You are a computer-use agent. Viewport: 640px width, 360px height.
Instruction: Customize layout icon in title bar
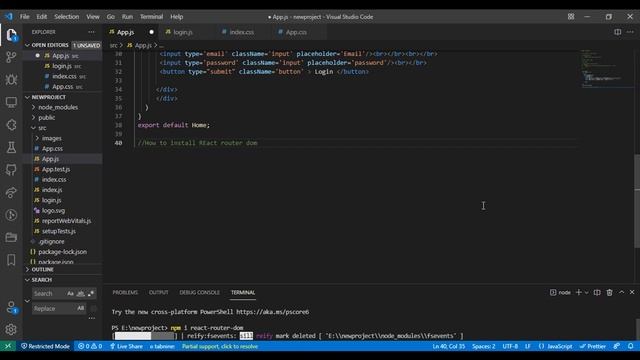point(571,17)
